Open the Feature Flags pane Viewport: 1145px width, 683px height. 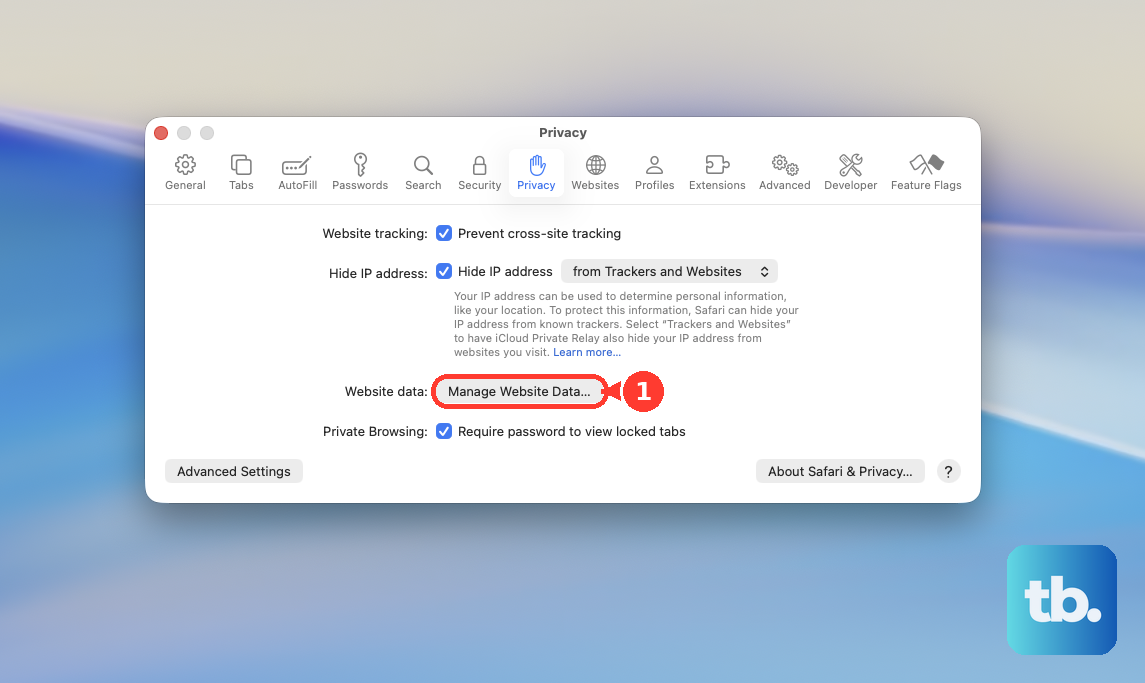tap(926, 172)
